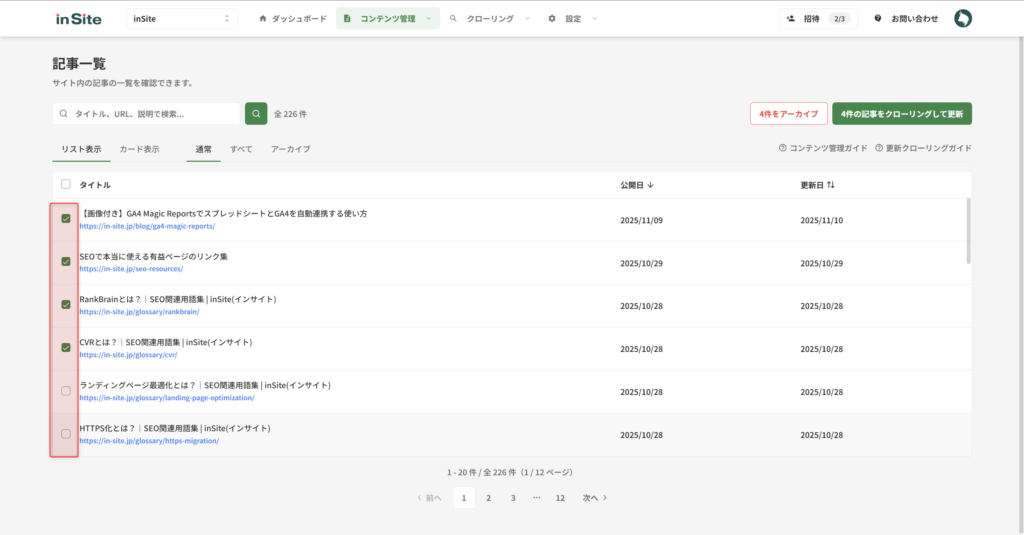Switch to リスト表示 tab
Viewport: 1024px width, 535px height.
click(81, 149)
